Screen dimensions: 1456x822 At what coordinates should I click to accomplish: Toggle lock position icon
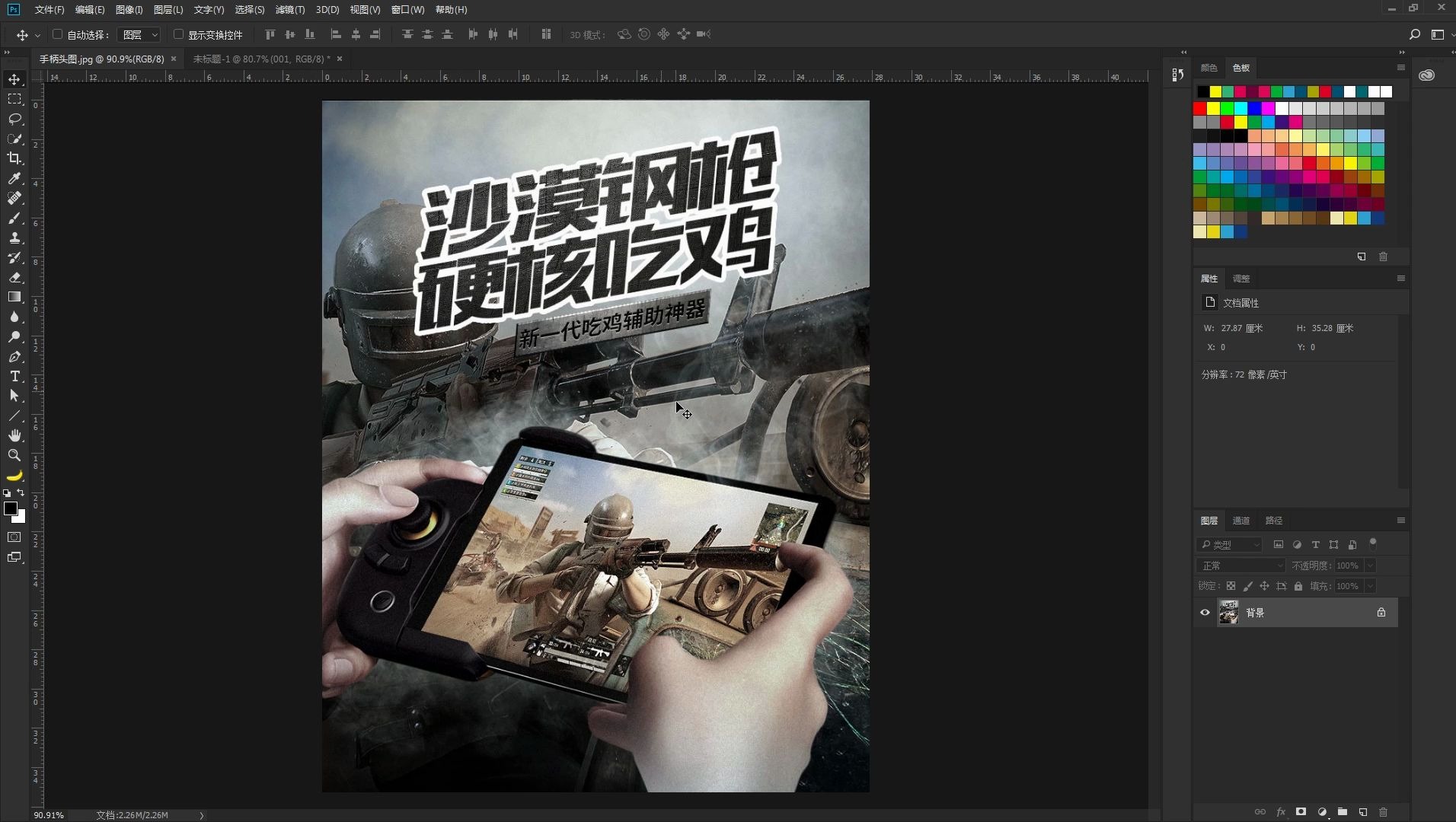pyautogui.click(x=1264, y=586)
